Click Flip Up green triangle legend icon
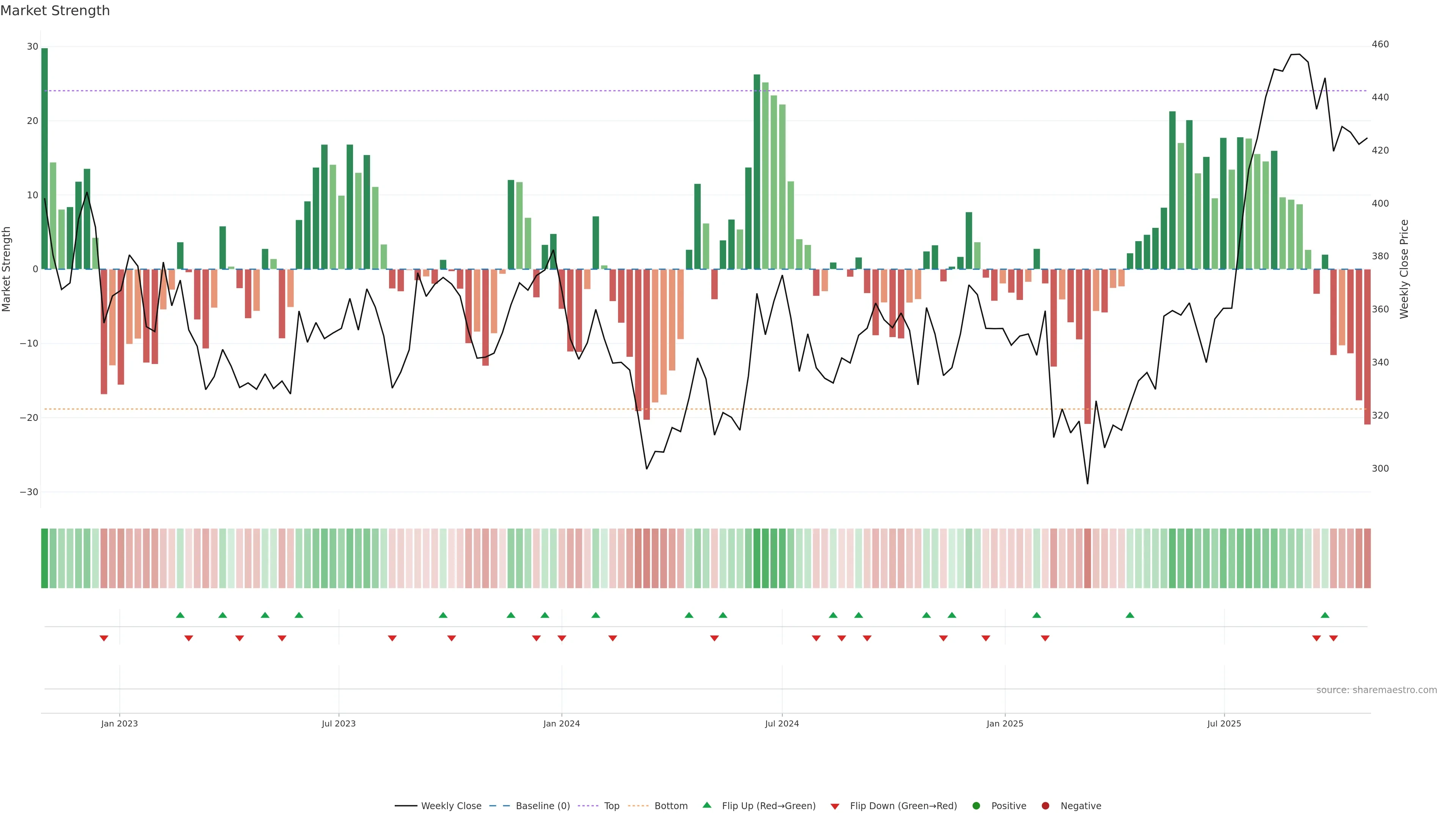Viewport: 1456px width, 819px height. 706,805
